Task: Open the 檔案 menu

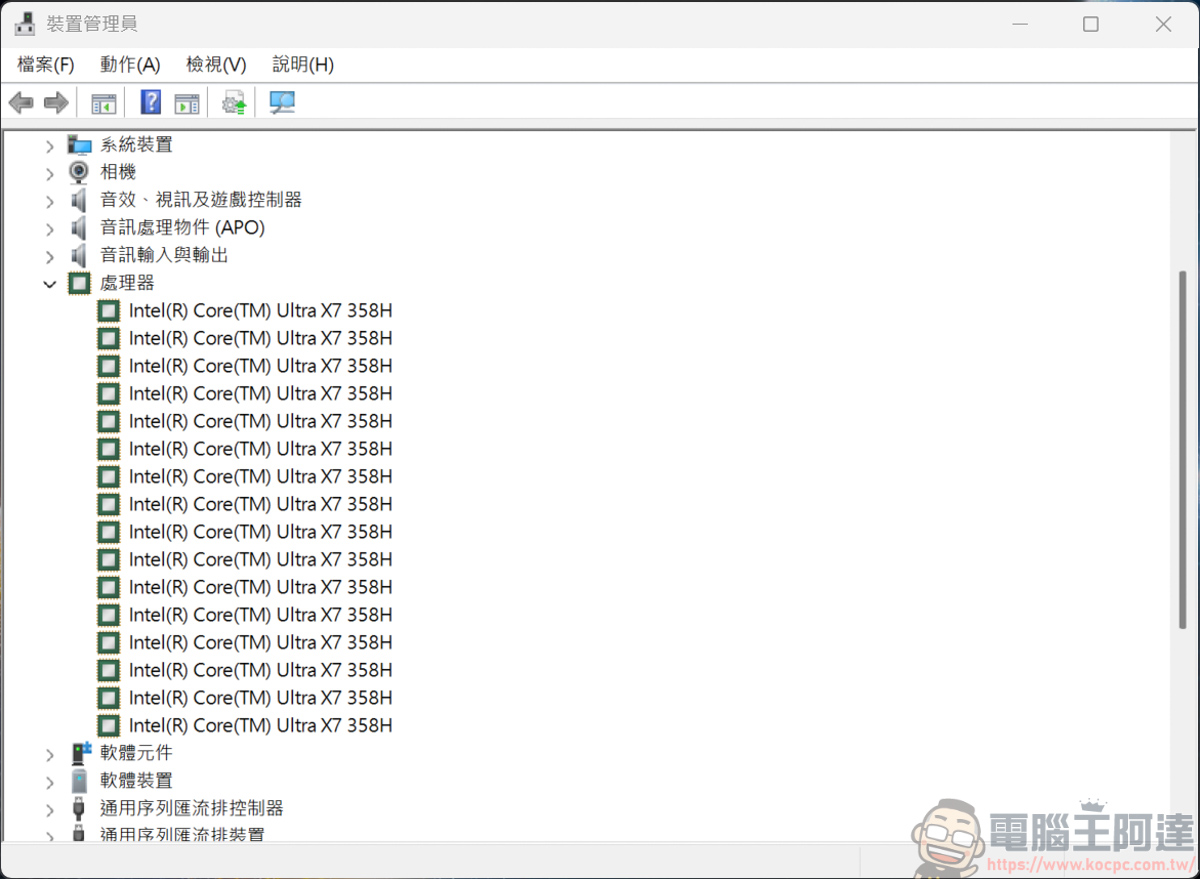Action: pyautogui.click(x=44, y=64)
